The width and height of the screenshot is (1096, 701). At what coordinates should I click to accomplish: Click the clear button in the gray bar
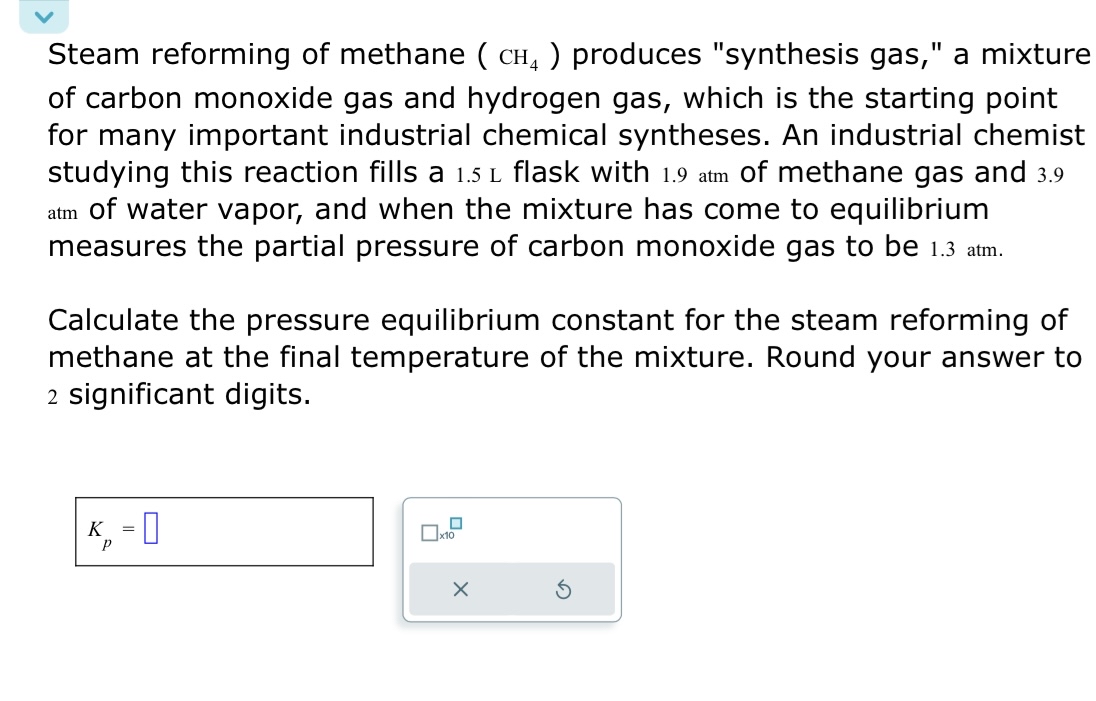pos(460,590)
